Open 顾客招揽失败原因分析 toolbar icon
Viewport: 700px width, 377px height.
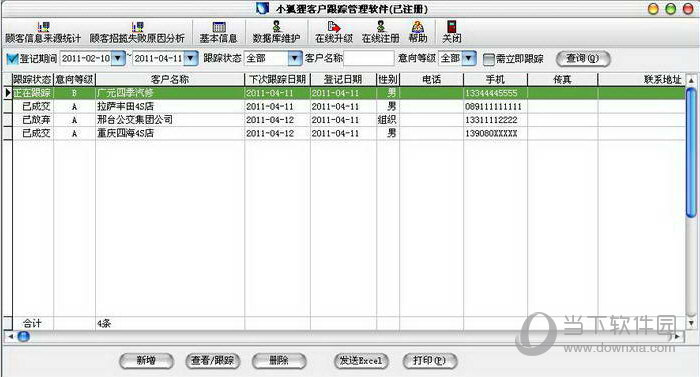(137, 32)
